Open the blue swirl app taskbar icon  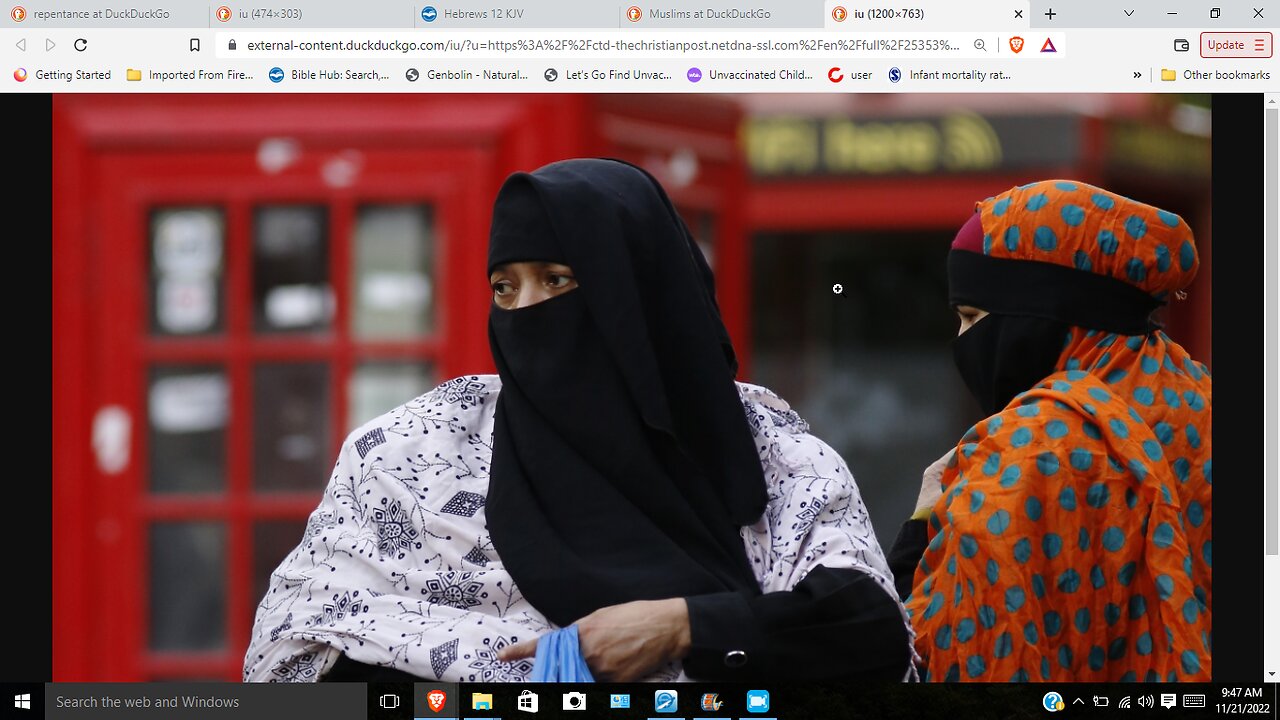tap(666, 701)
